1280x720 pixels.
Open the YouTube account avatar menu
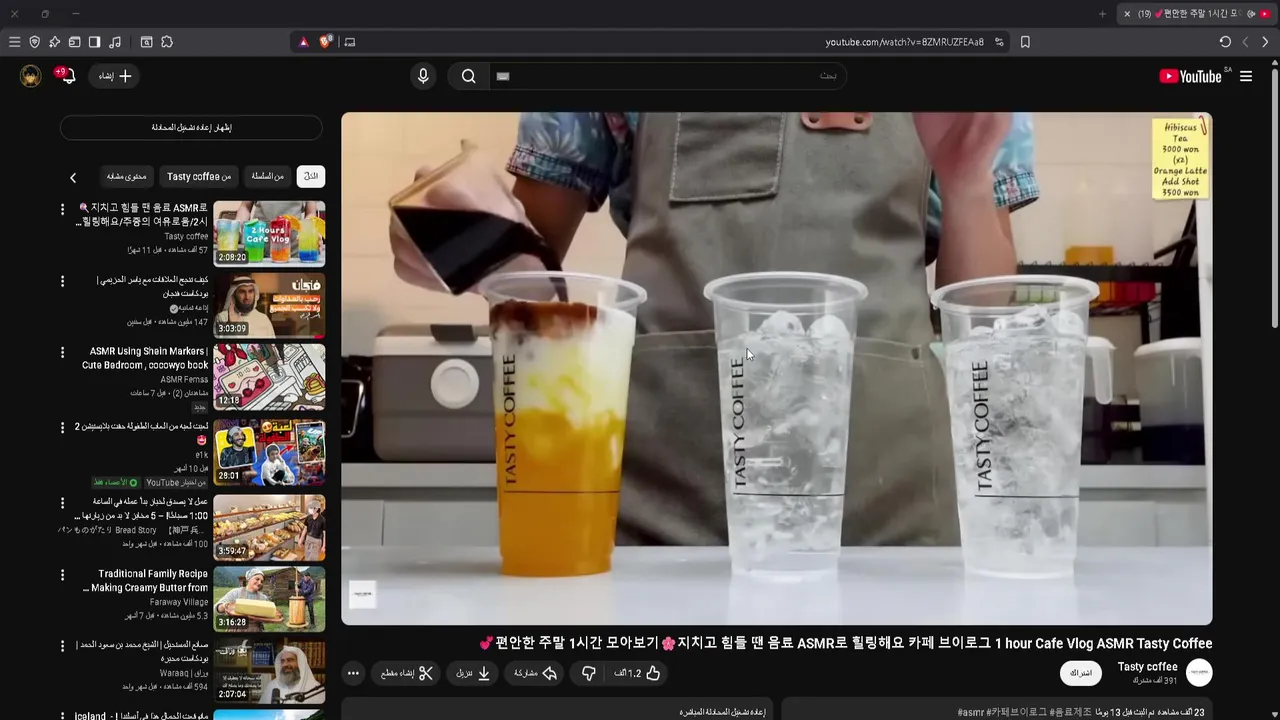[31, 76]
